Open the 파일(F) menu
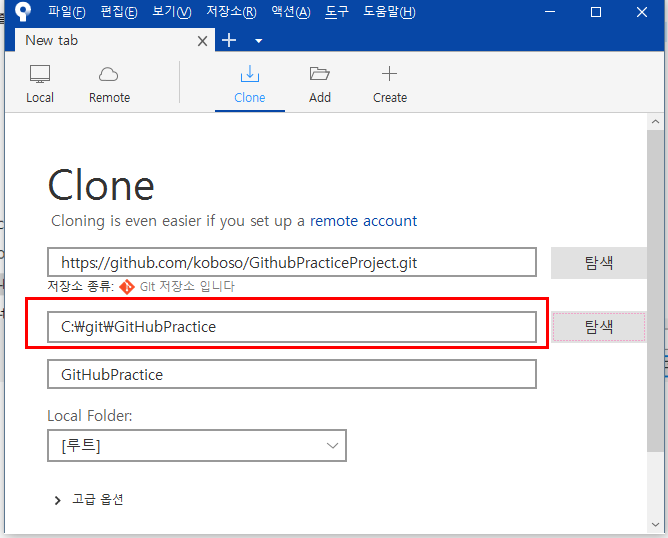 click(x=66, y=12)
